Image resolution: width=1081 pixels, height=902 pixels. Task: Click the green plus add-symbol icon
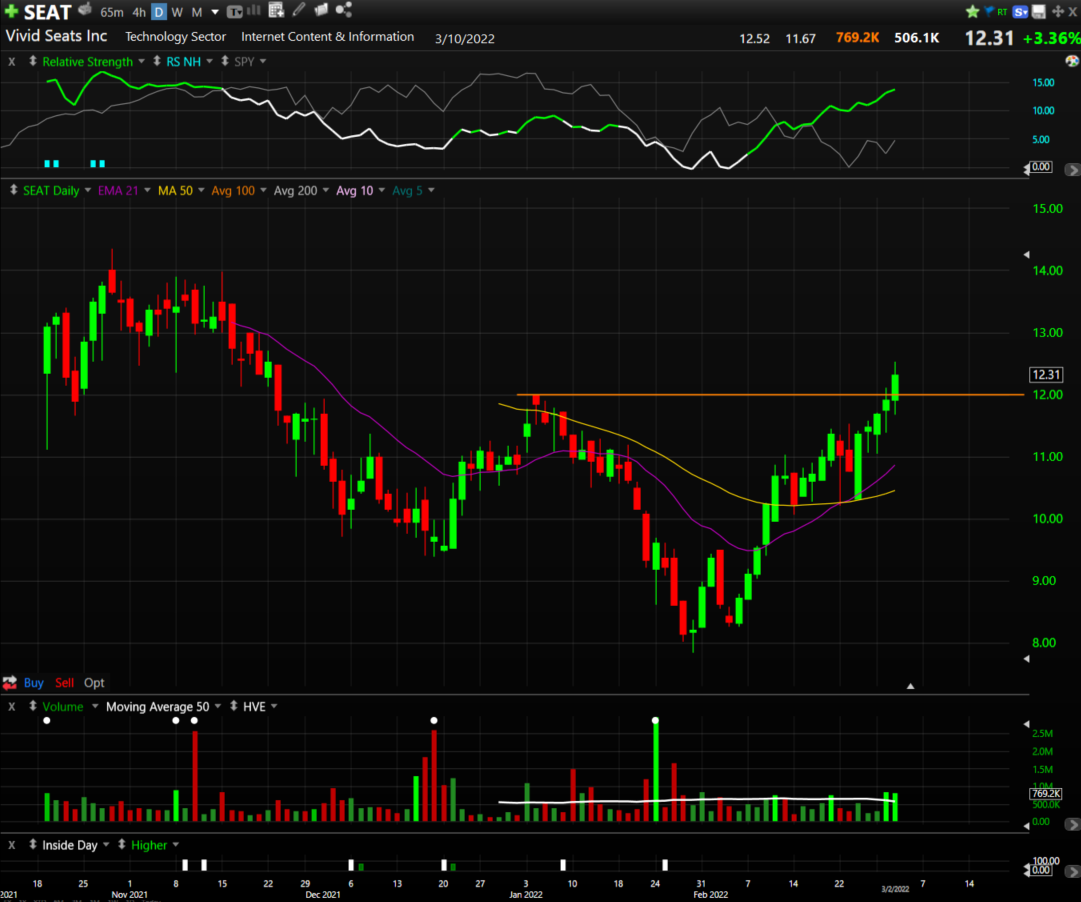pyautogui.click(x=11, y=10)
